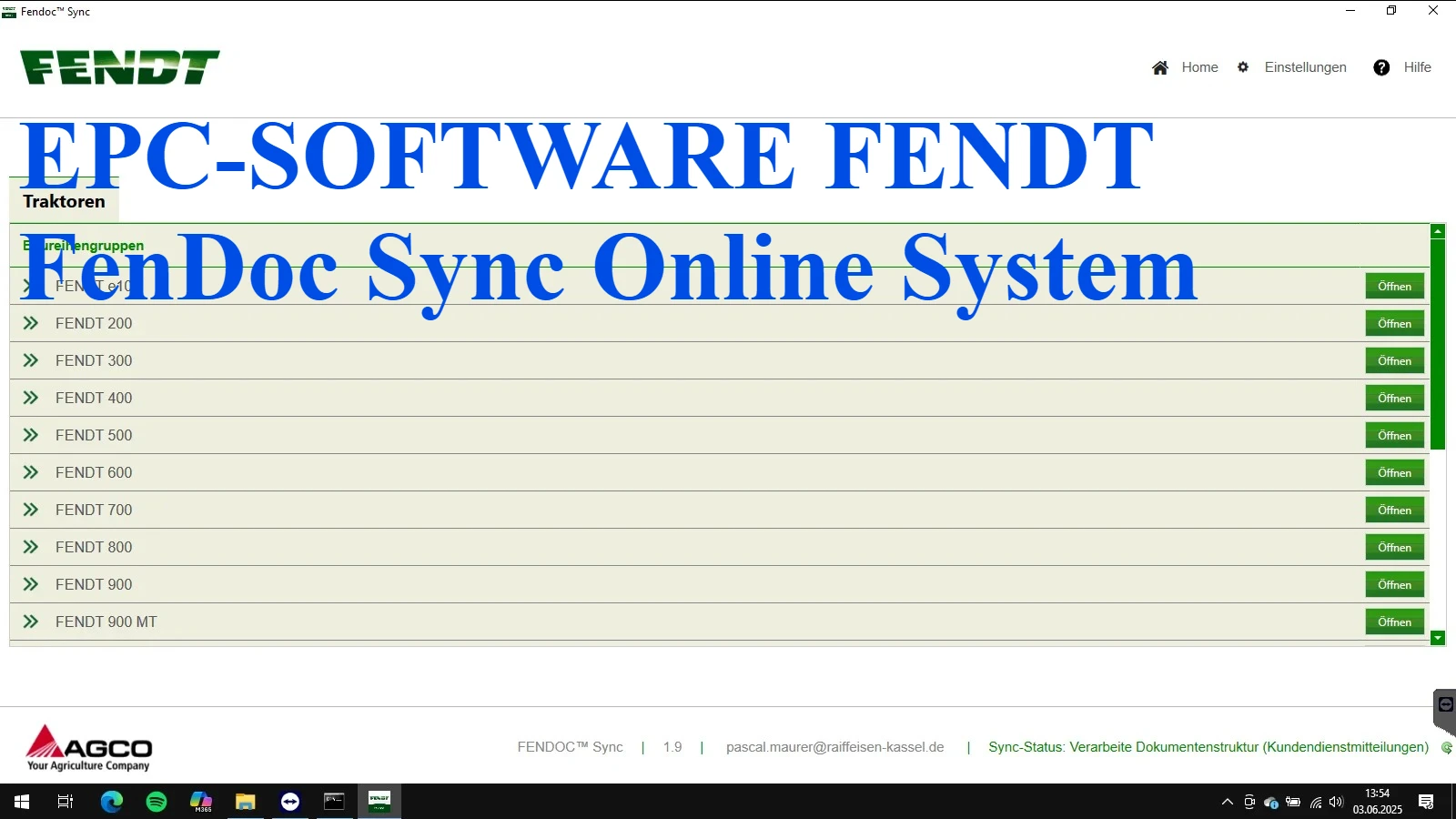Open the Windows Start menu
The image size is (1456, 819).
(x=22, y=802)
